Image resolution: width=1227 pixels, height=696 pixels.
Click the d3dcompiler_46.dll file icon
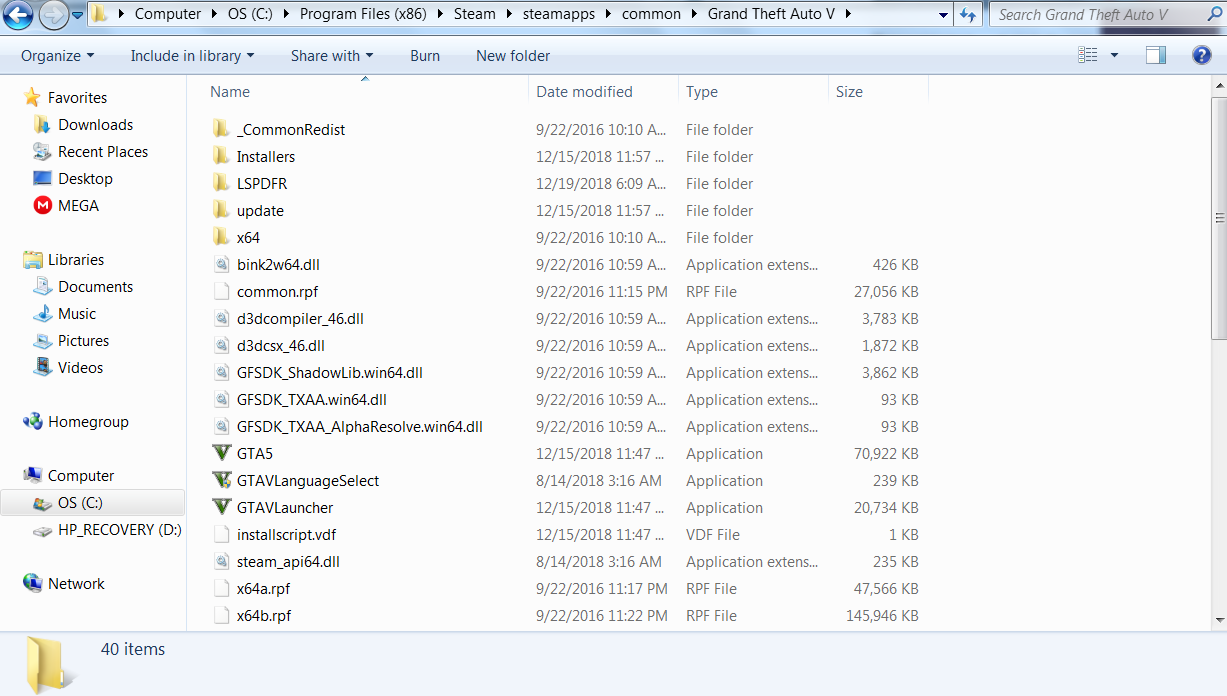click(222, 318)
